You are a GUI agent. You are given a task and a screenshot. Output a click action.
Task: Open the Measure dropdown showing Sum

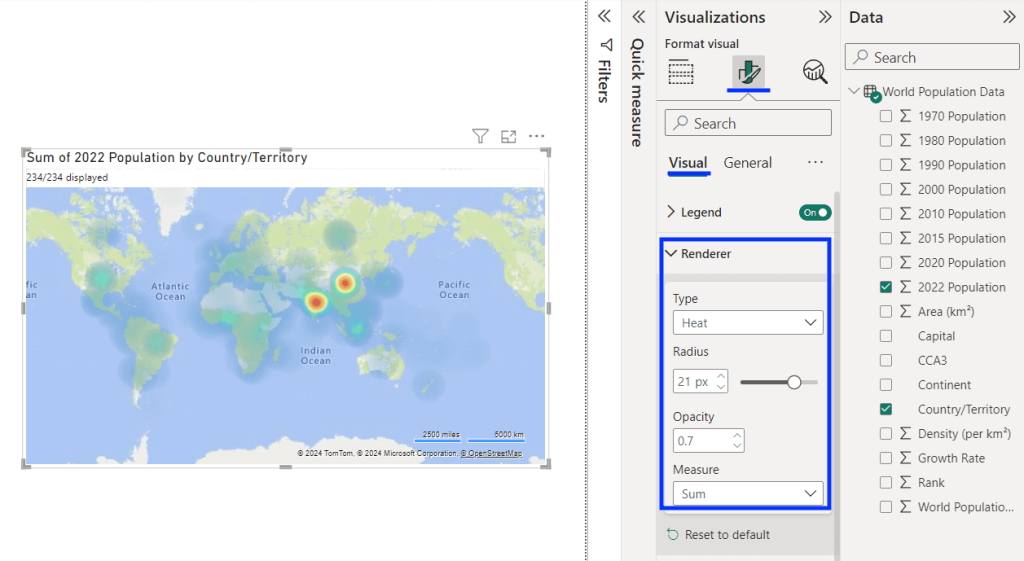click(x=748, y=494)
